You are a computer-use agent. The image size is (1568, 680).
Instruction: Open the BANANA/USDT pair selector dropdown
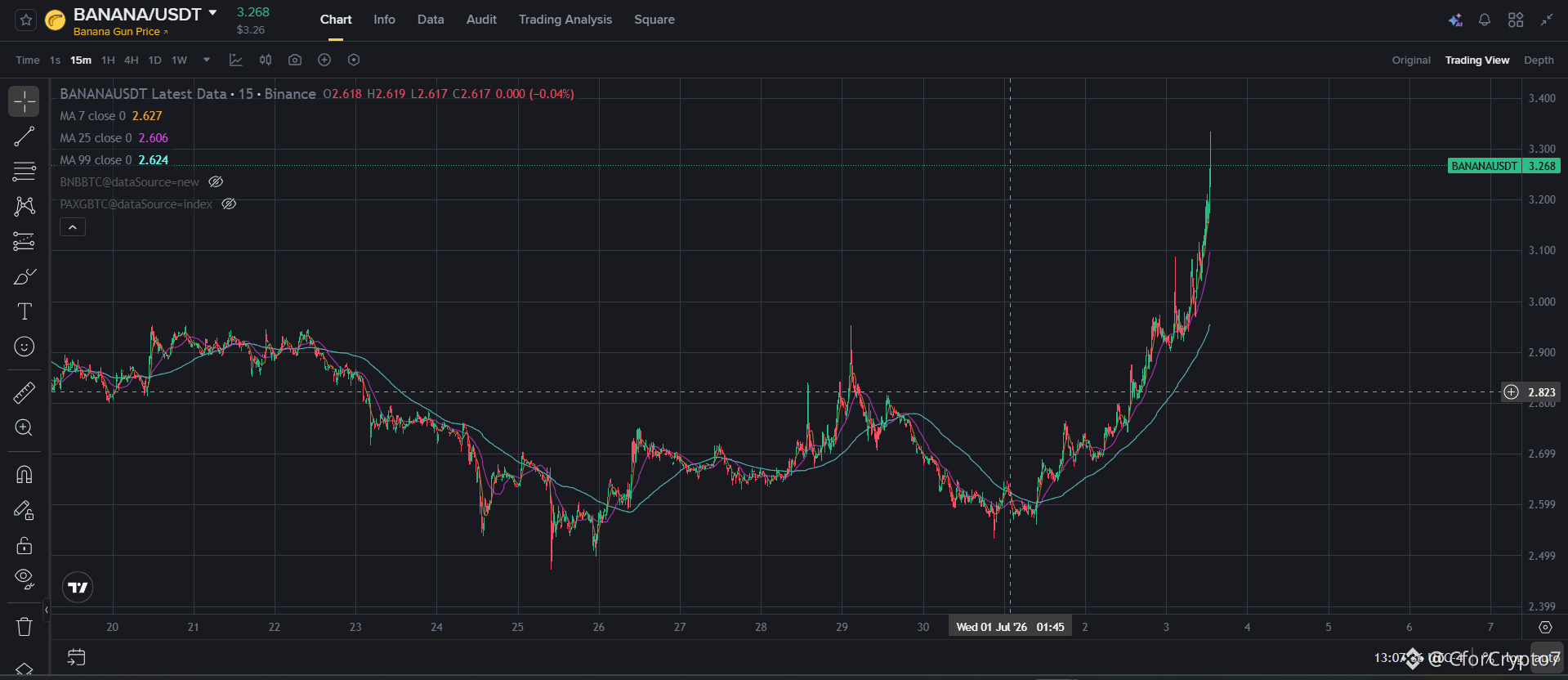(x=212, y=13)
